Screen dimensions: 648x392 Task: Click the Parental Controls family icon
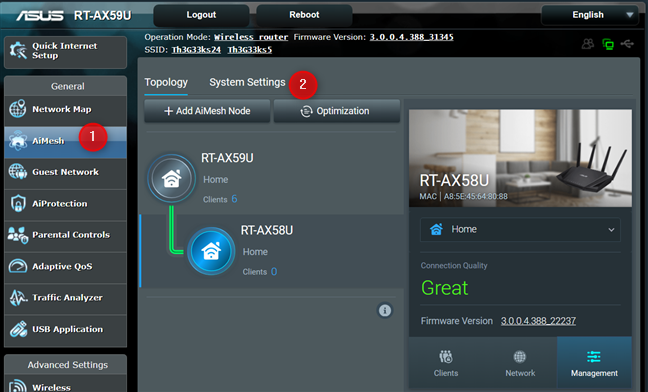click(18, 235)
